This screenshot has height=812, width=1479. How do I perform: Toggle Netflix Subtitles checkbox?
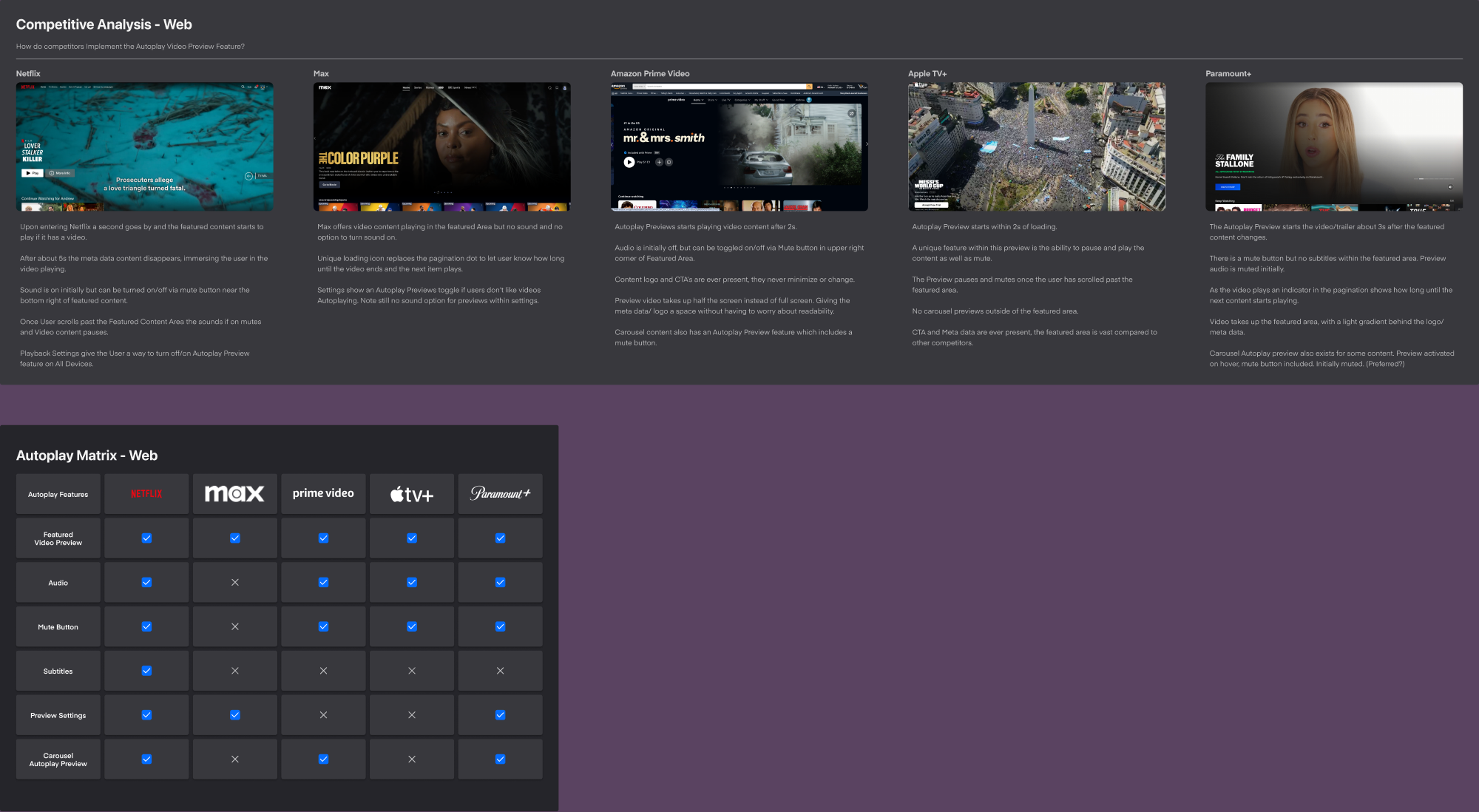tap(146, 671)
